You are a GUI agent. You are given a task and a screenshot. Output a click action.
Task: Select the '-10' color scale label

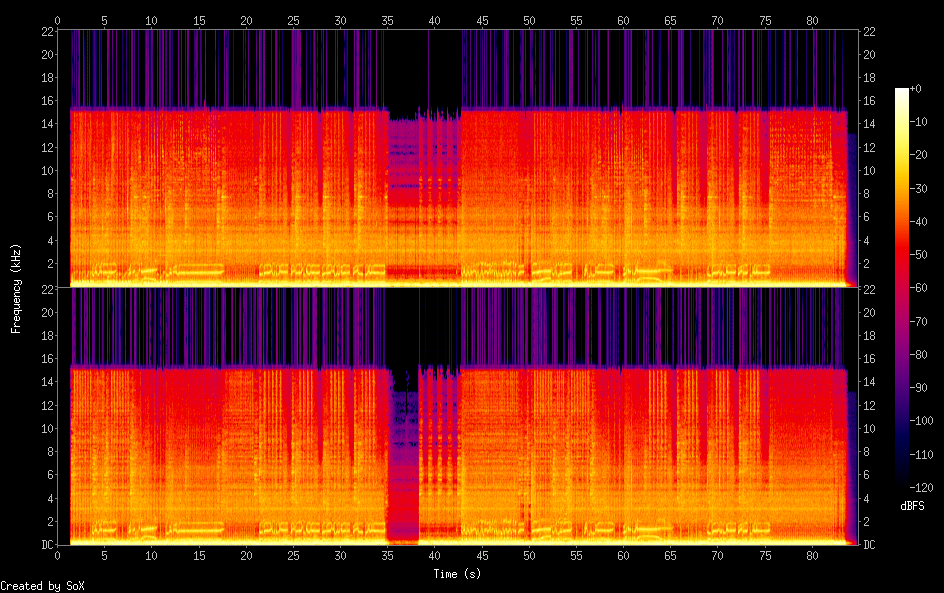tap(918, 122)
